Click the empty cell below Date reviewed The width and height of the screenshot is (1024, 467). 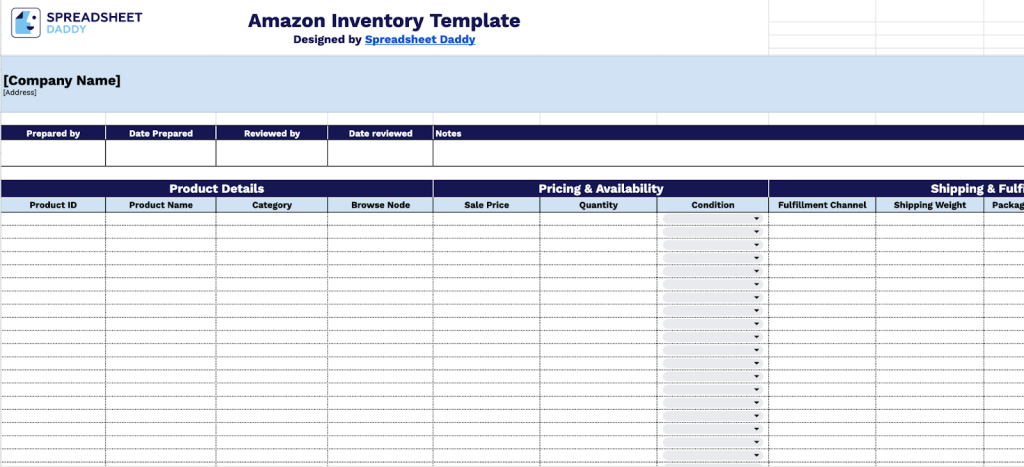[380, 153]
